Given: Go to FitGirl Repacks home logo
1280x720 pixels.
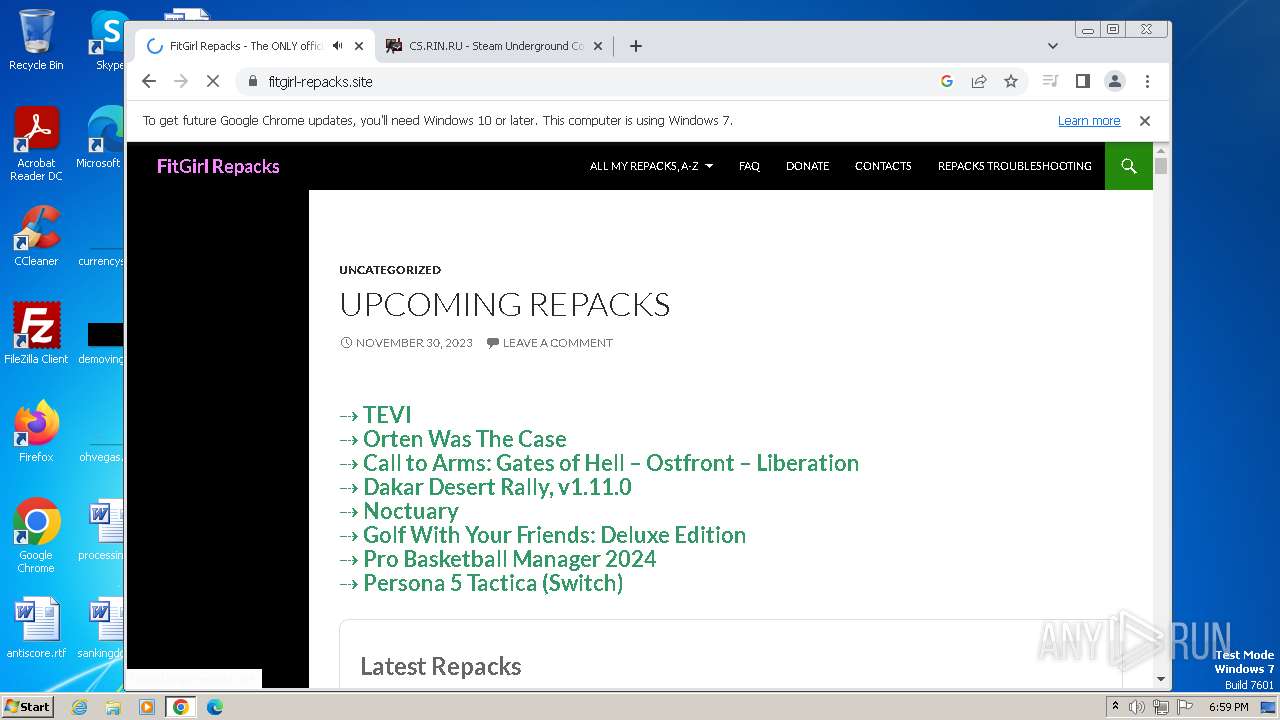Looking at the screenshot, I should coord(218,166).
